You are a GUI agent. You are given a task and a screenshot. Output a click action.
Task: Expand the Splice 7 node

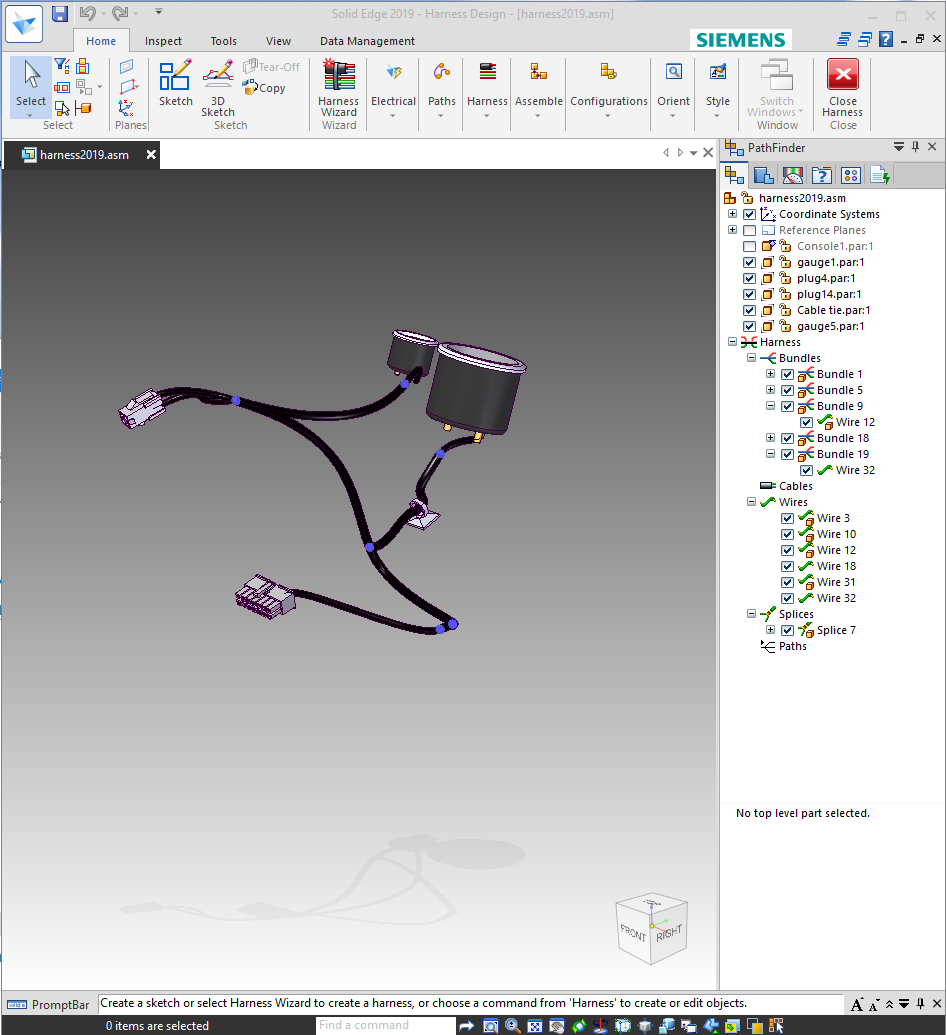(x=769, y=630)
